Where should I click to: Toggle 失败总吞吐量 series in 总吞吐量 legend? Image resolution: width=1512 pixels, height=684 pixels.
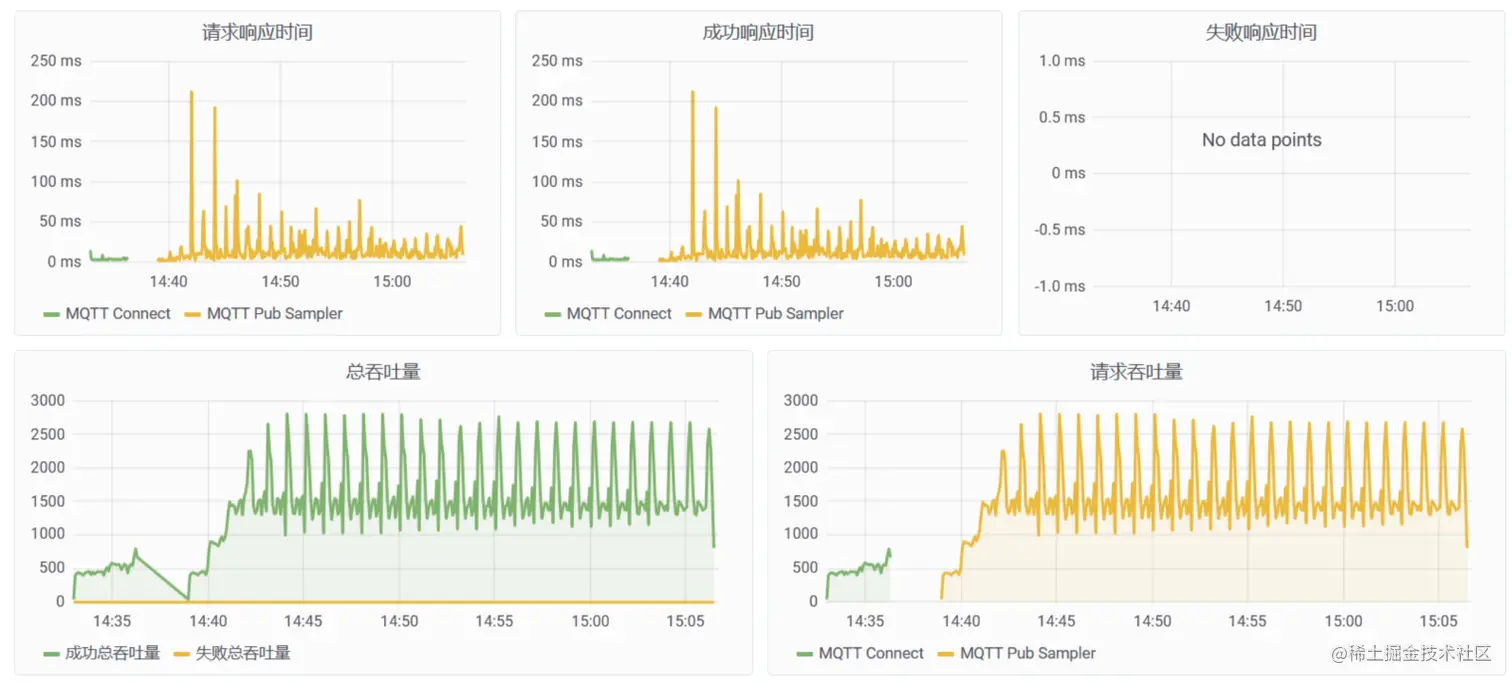coord(242,653)
